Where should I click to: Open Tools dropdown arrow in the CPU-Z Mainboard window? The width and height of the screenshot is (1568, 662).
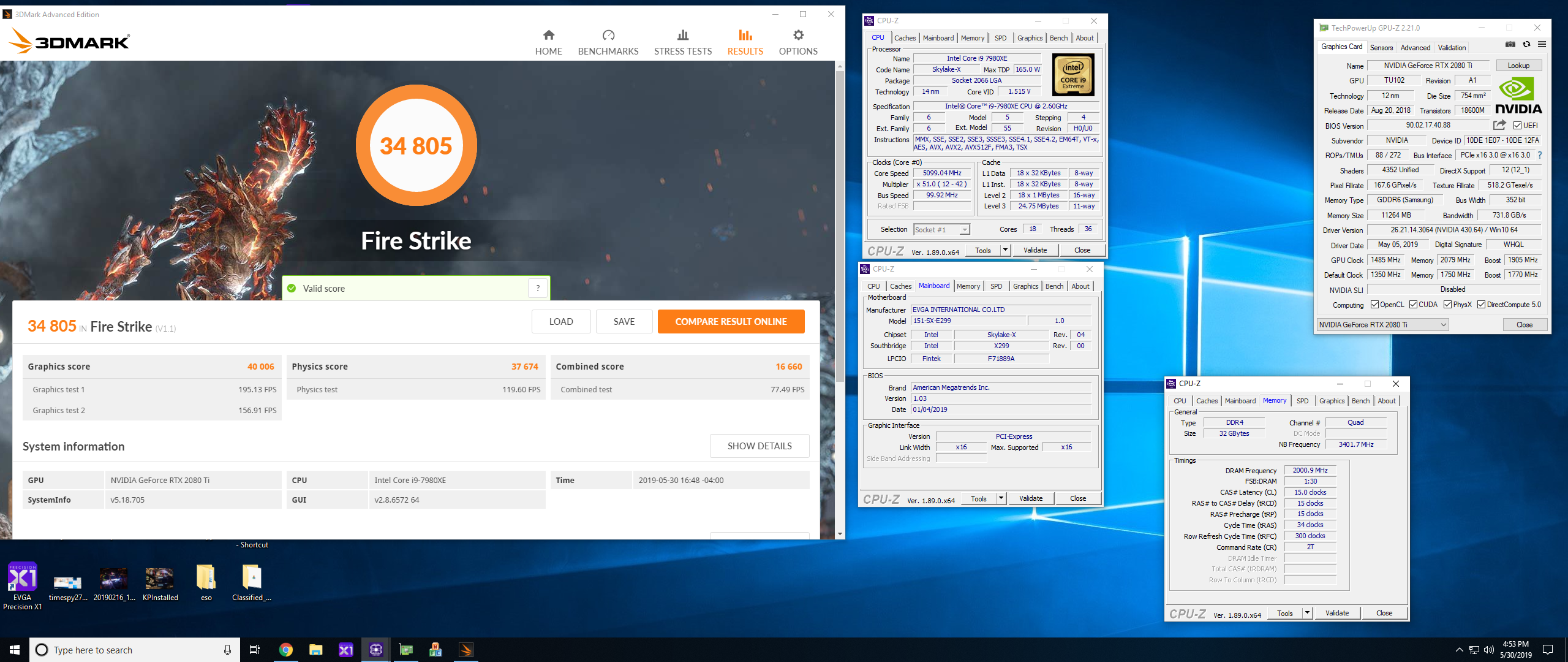(1001, 498)
